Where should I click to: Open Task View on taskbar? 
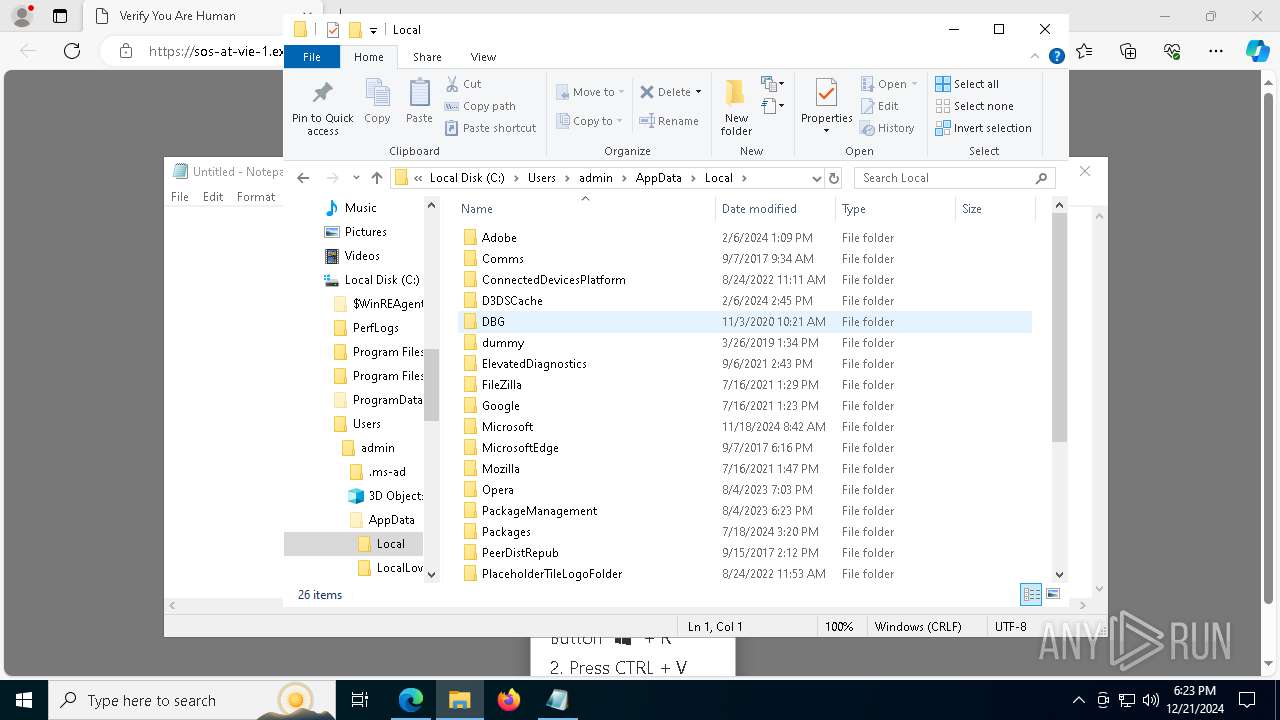pos(360,700)
